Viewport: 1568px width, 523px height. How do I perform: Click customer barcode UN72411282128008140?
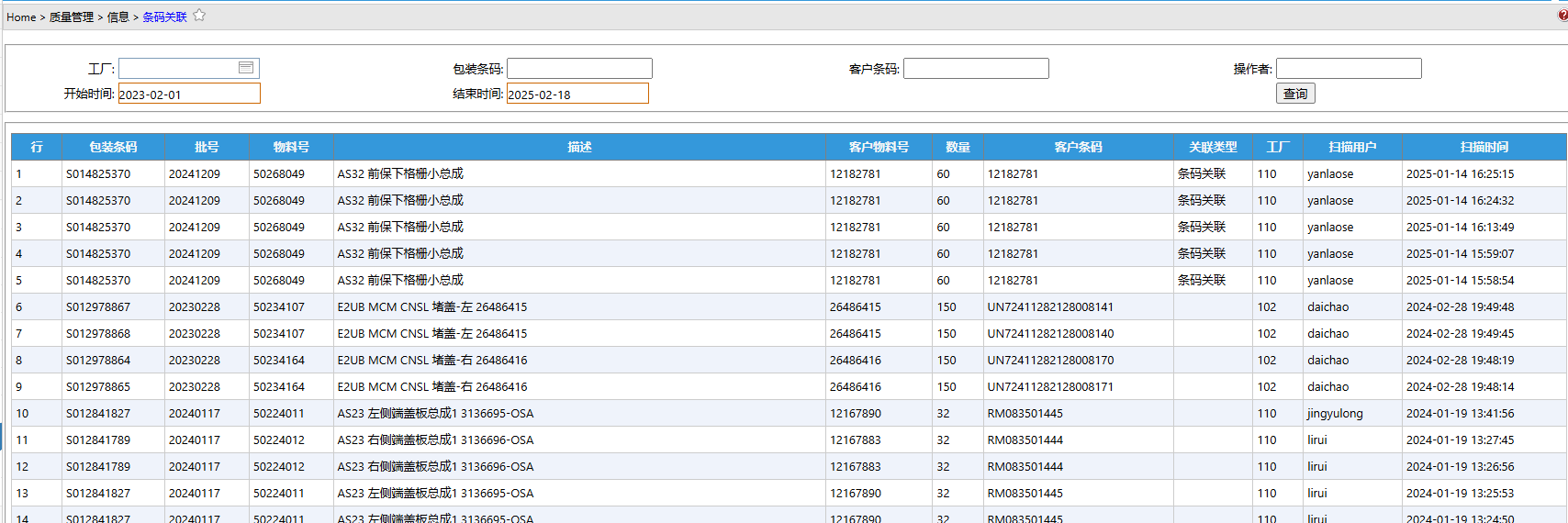pos(1050,334)
